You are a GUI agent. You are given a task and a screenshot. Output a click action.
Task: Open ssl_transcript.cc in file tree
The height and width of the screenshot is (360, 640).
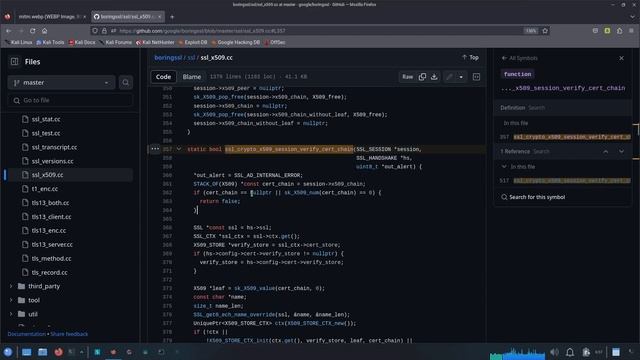54,147
